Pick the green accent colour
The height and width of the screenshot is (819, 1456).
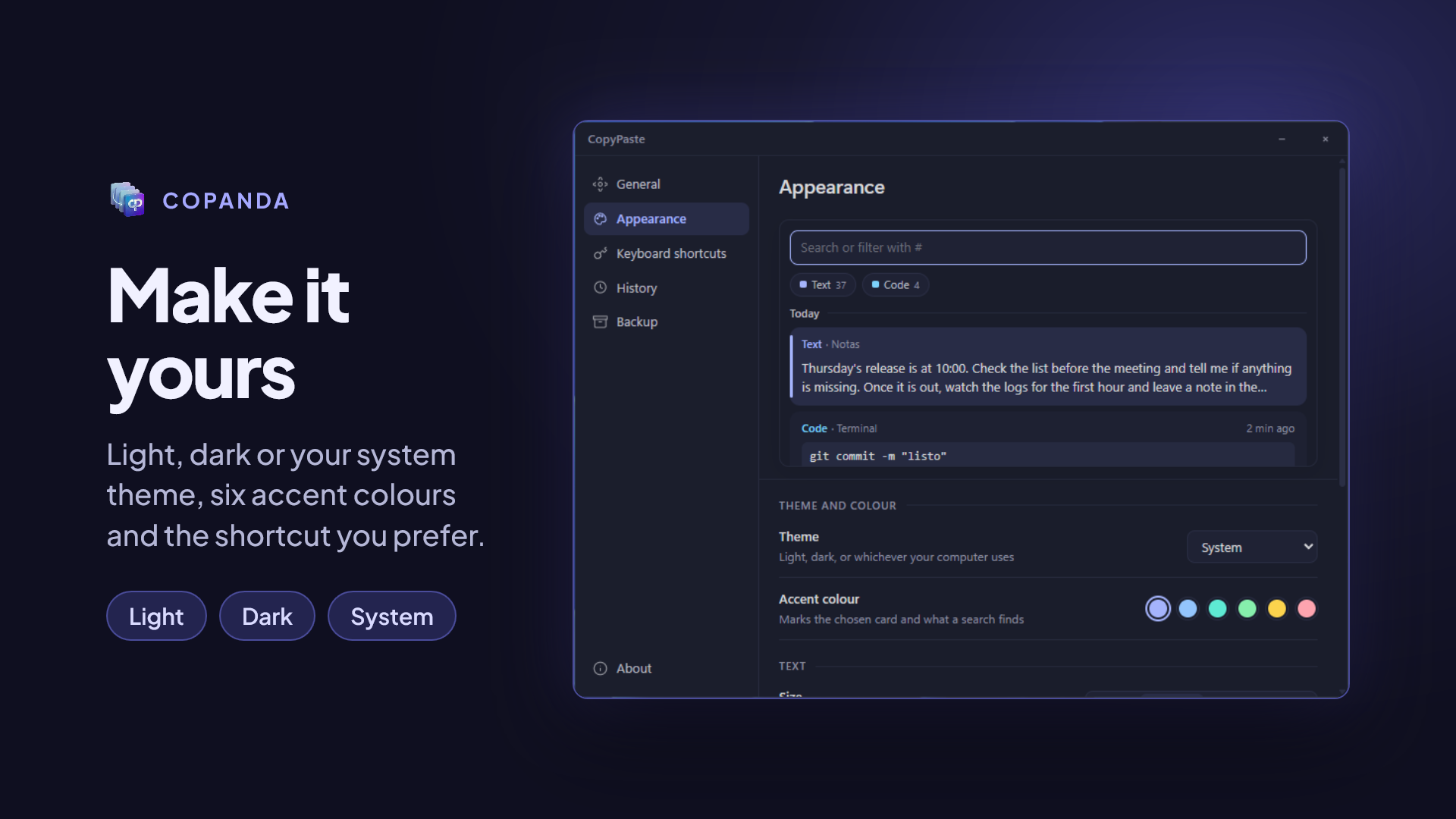1247,608
